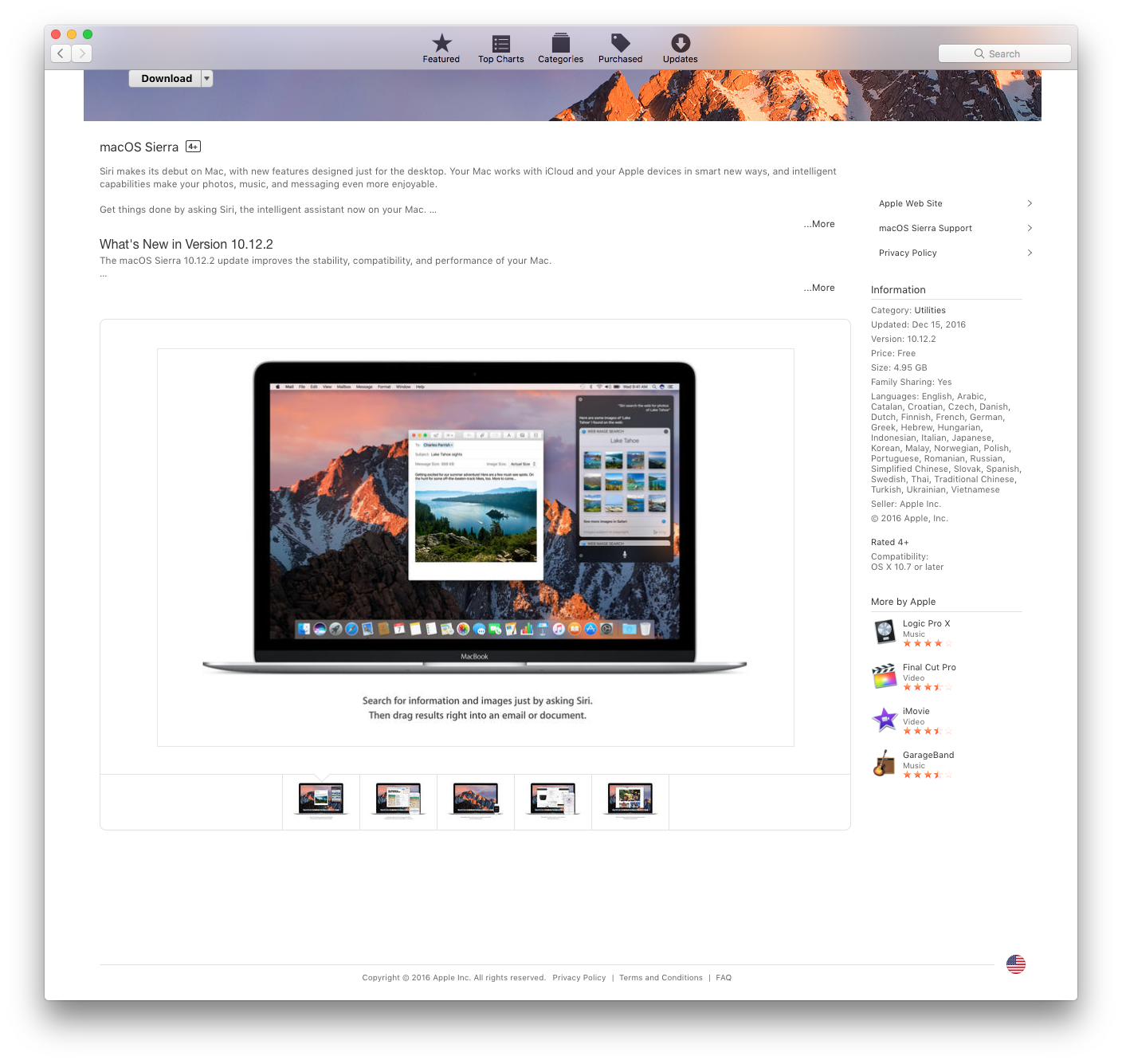Screen dimensions: 1122x1064
Task: Click the US flag region icon
Action: point(1016,964)
